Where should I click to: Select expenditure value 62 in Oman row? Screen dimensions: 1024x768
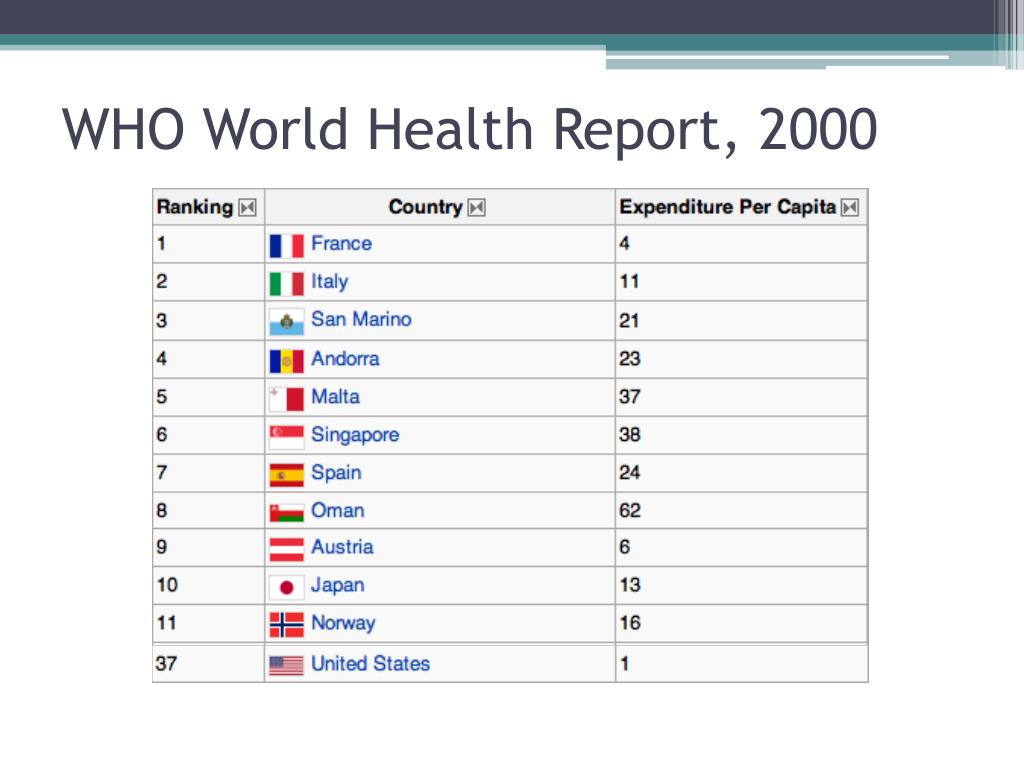[x=630, y=510]
